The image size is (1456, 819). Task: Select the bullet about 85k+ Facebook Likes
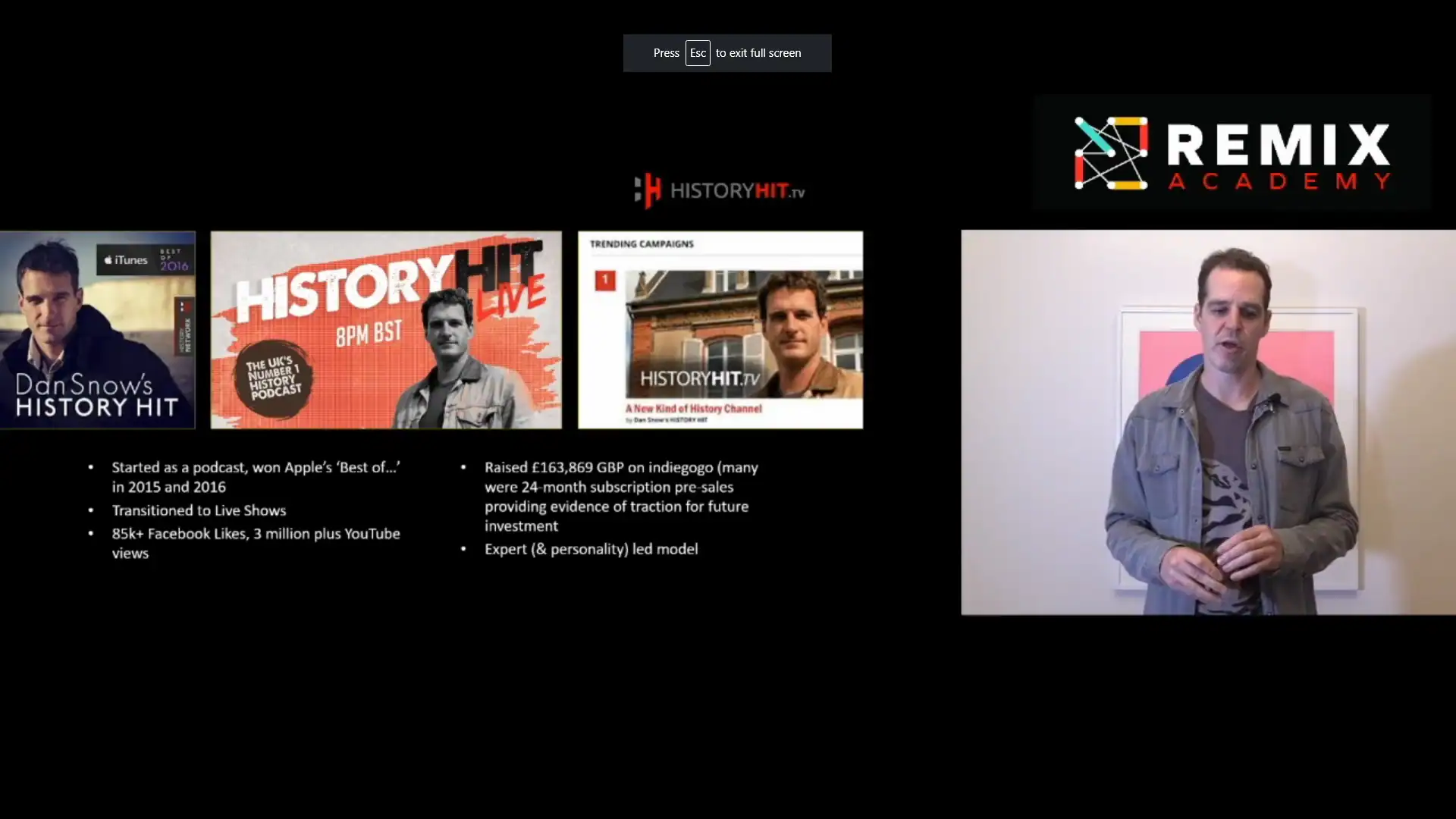(256, 543)
